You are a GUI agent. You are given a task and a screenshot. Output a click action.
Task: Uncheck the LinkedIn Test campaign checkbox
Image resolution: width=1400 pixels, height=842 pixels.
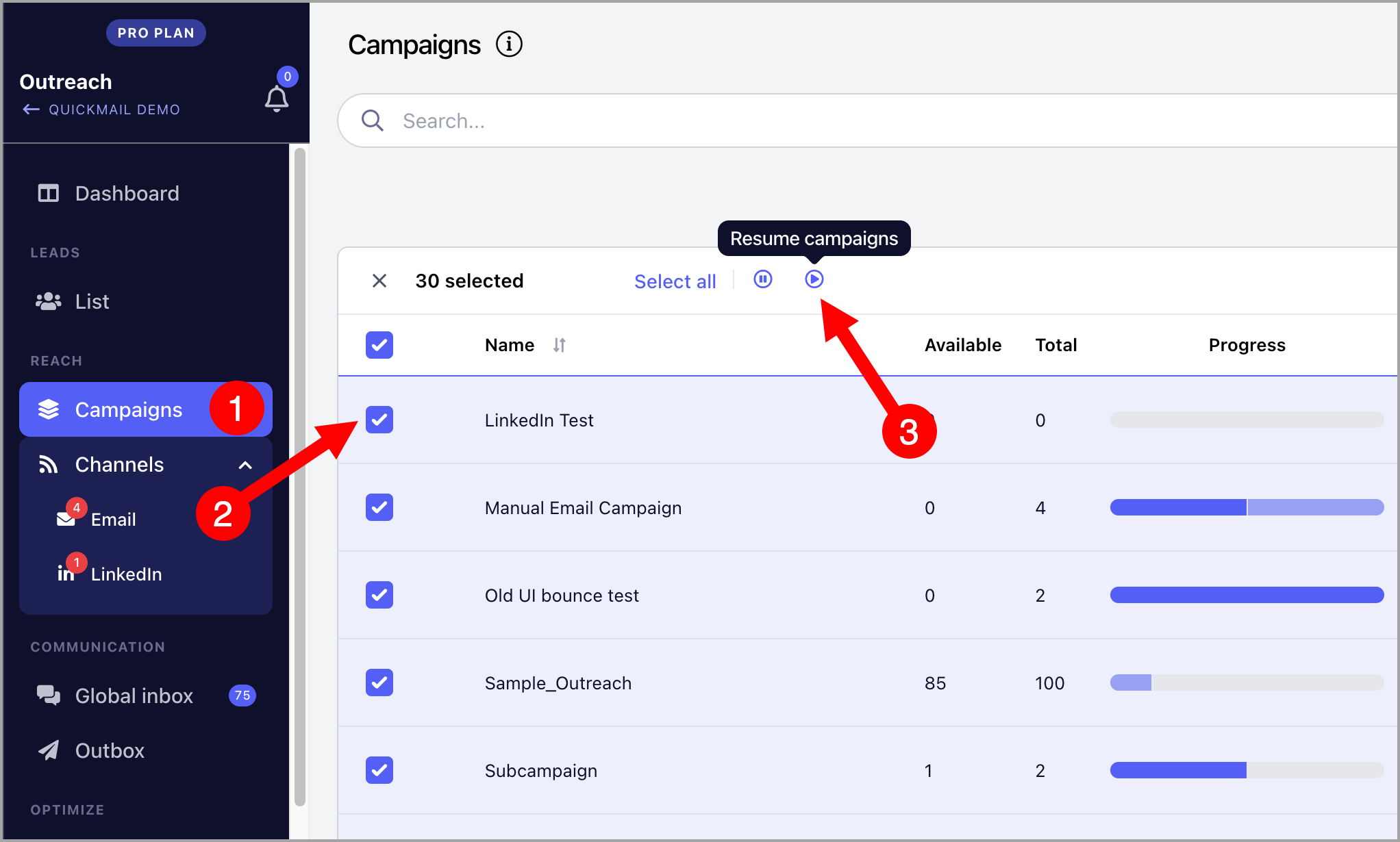379,420
